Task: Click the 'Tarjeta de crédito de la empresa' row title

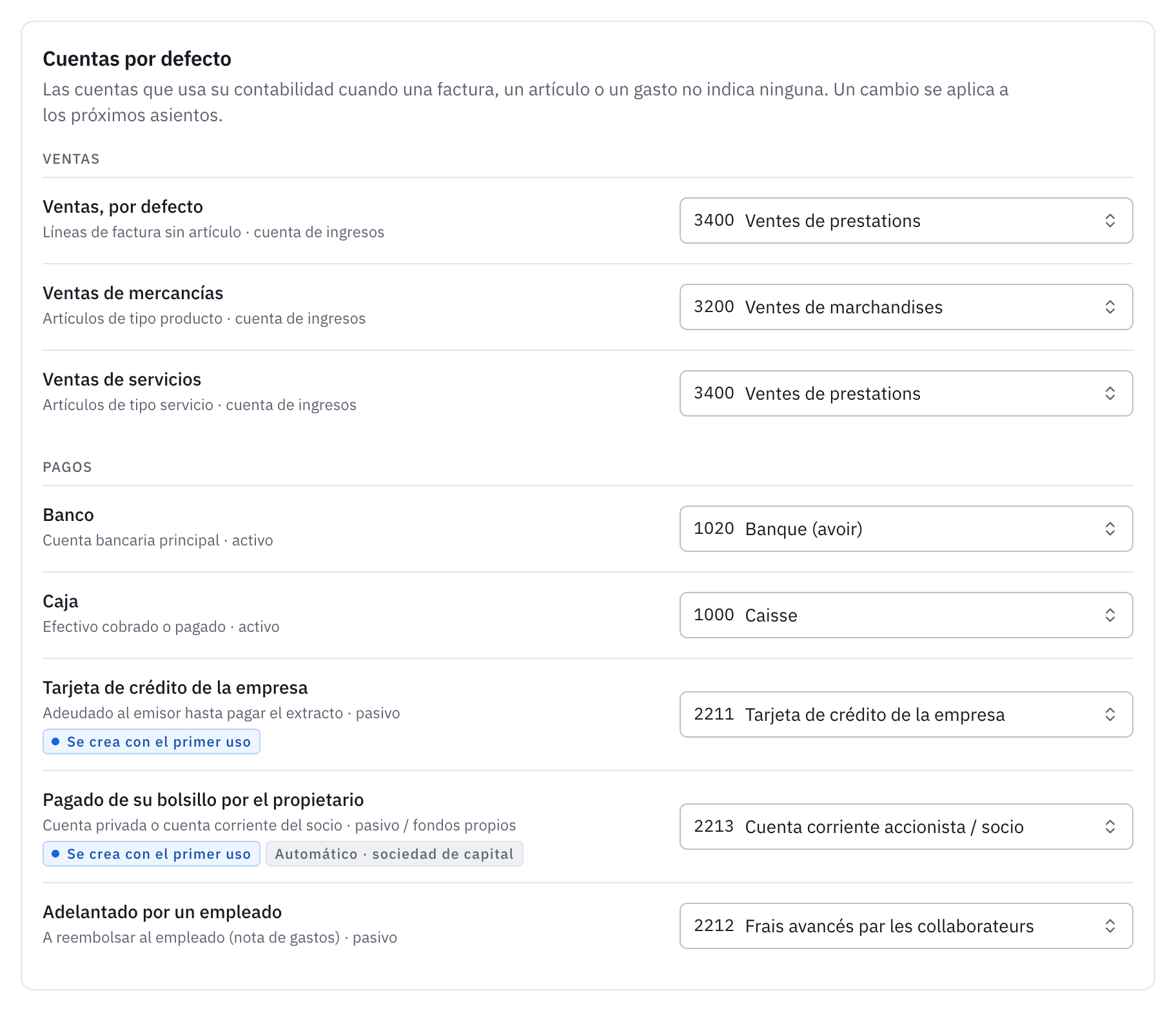Action: pos(175,687)
